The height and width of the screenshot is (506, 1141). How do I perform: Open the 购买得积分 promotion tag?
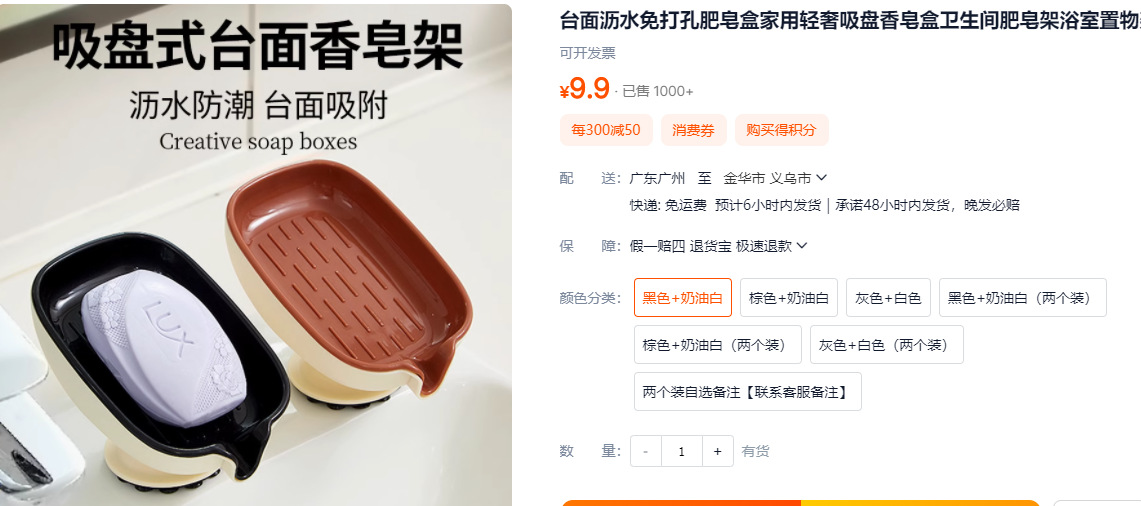click(782, 130)
